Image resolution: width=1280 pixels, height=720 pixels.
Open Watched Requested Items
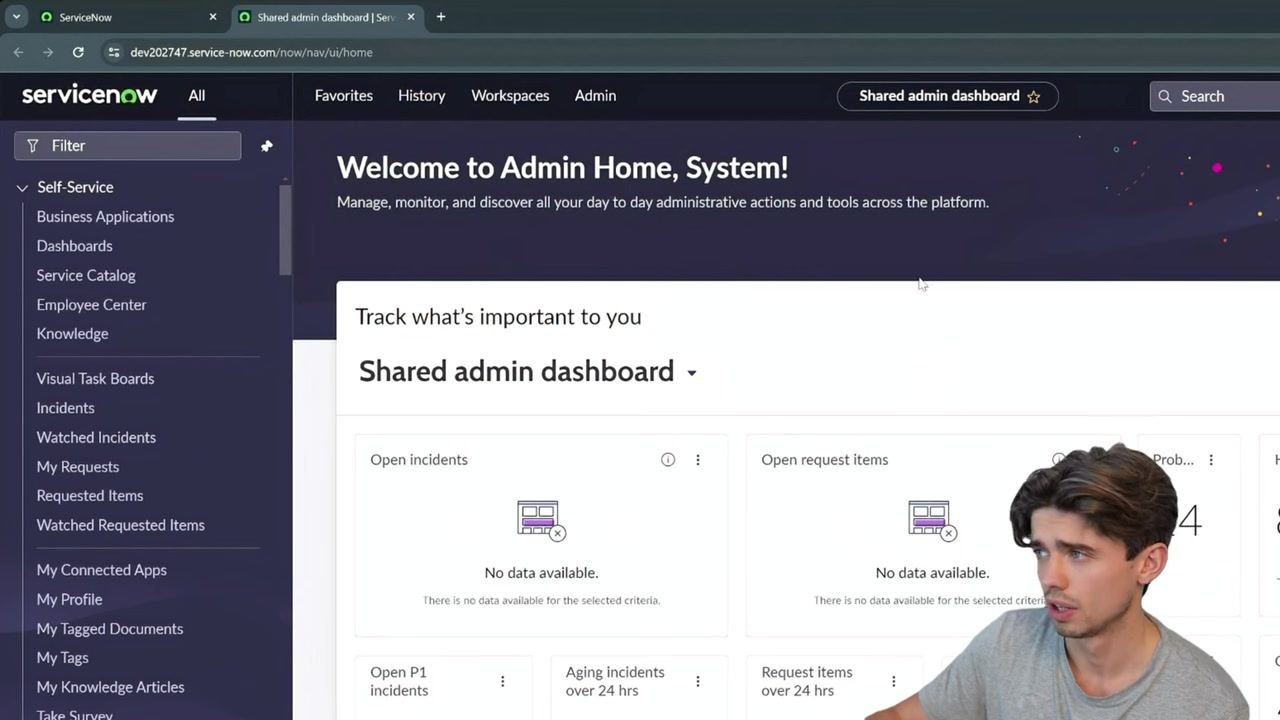(120, 525)
